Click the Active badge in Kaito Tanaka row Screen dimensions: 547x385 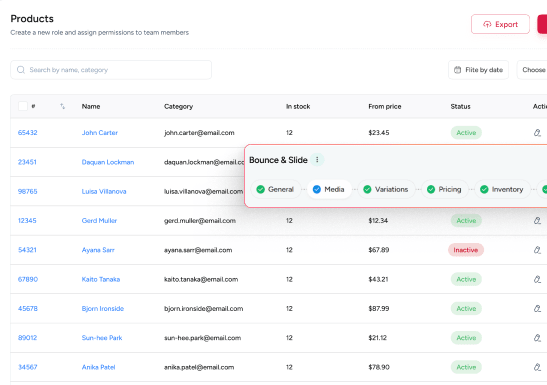[466, 279]
